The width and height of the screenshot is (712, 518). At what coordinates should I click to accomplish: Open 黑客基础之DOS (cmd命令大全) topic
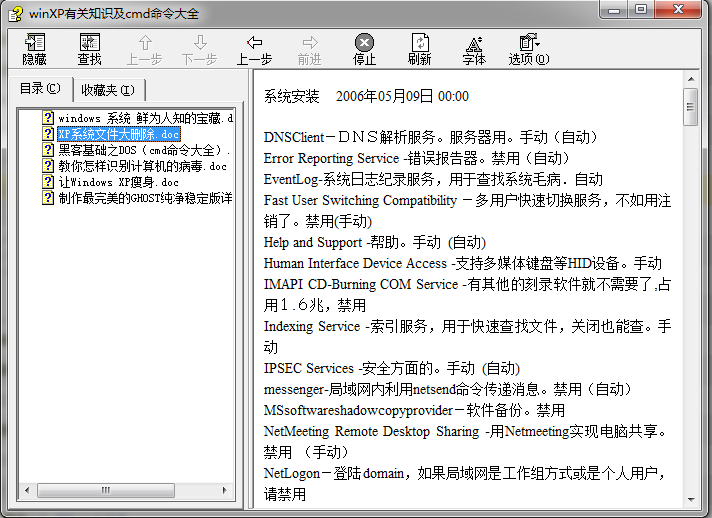(136, 150)
